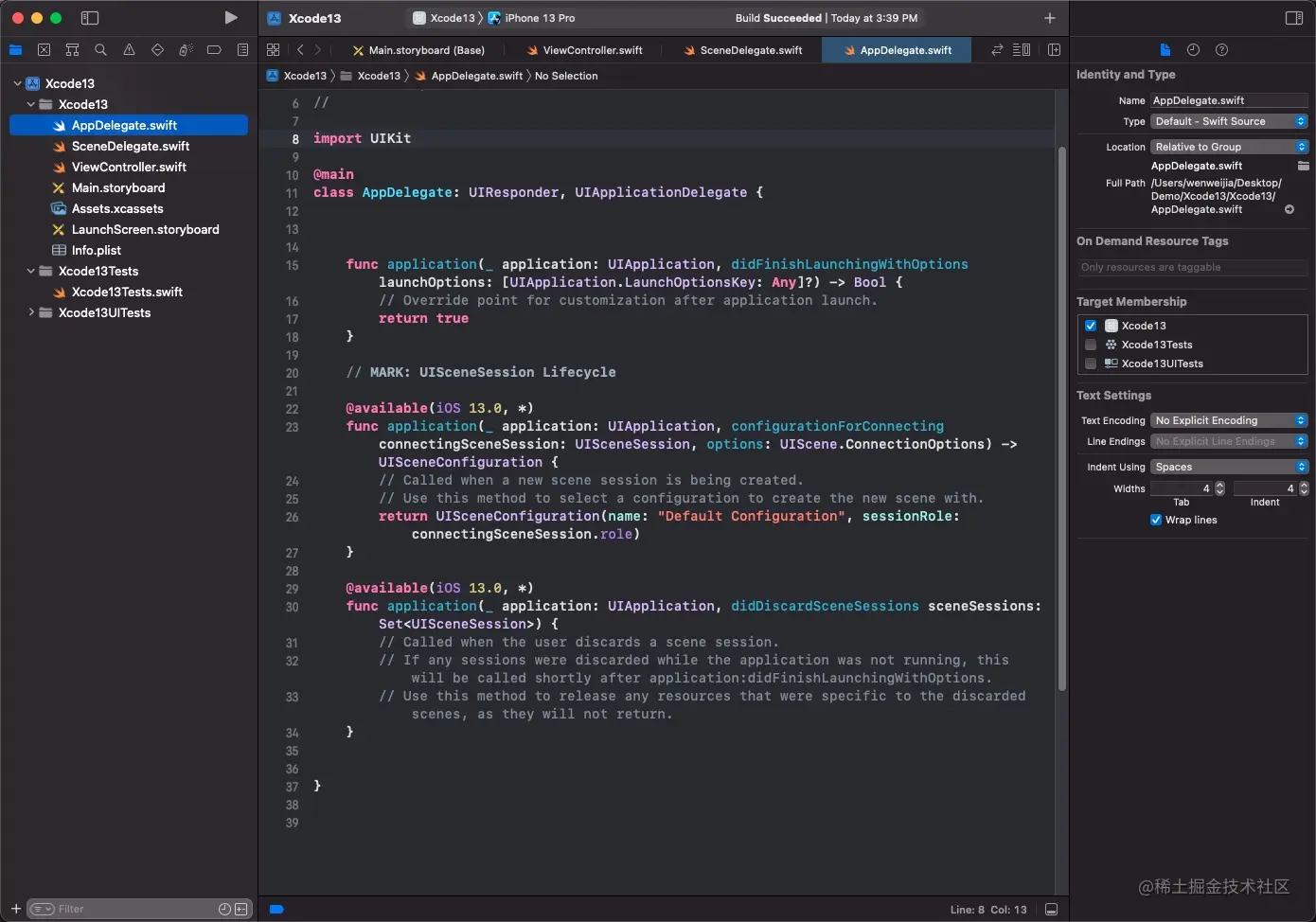
Task: Run the project with the play button
Action: click(x=230, y=18)
